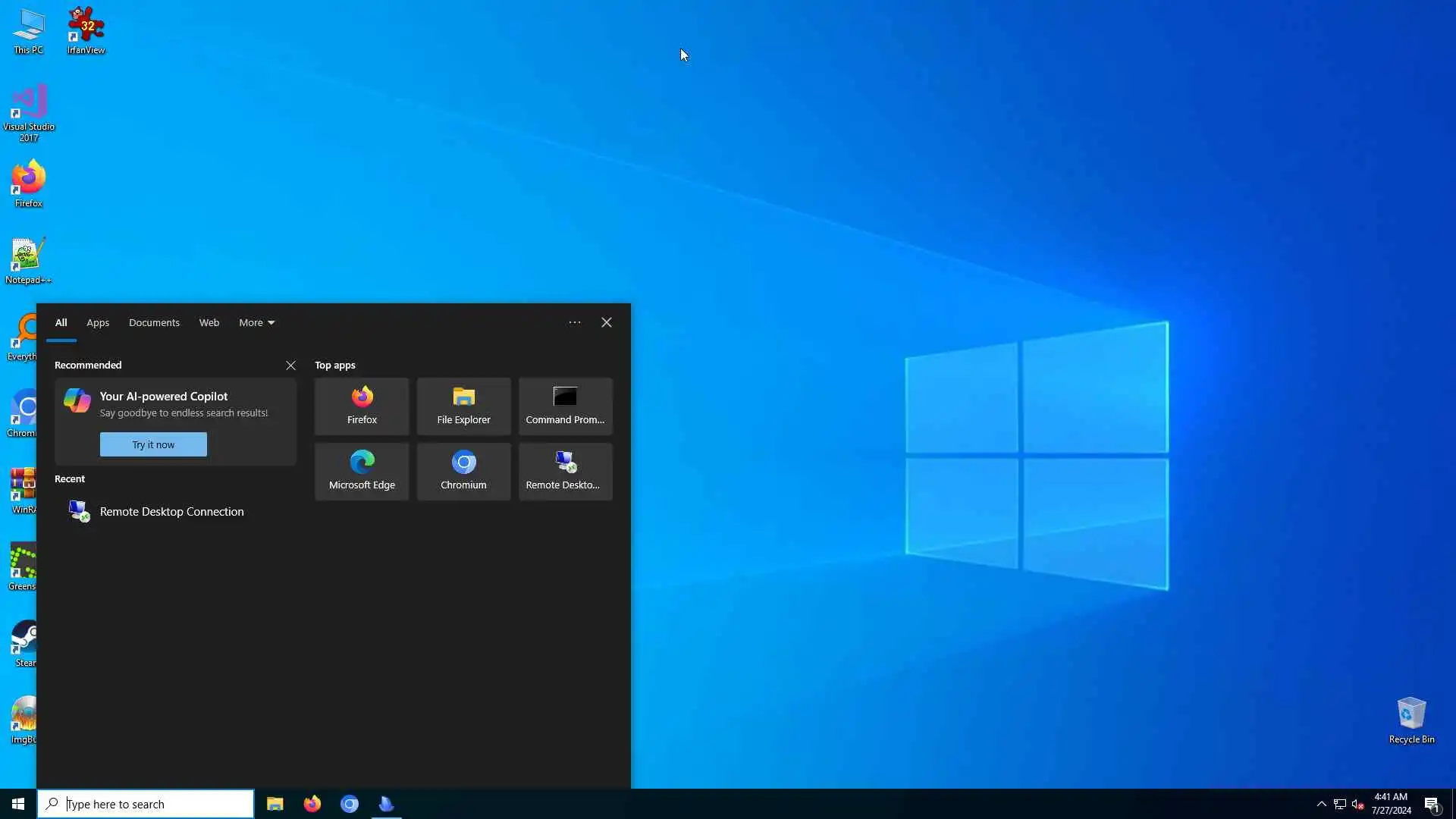Image resolution: width=1456 pixels, height=819 pixels.
Task: Switch to the Documents search tab
Action: click(154, 322)
